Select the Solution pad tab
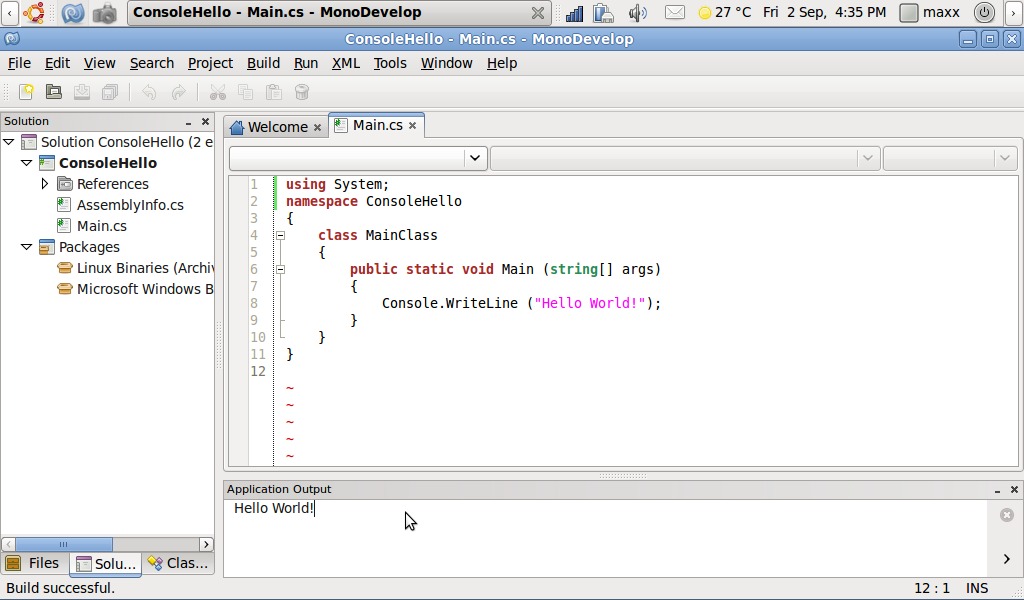Screen dimensions: 1024x600 [106, 564]
